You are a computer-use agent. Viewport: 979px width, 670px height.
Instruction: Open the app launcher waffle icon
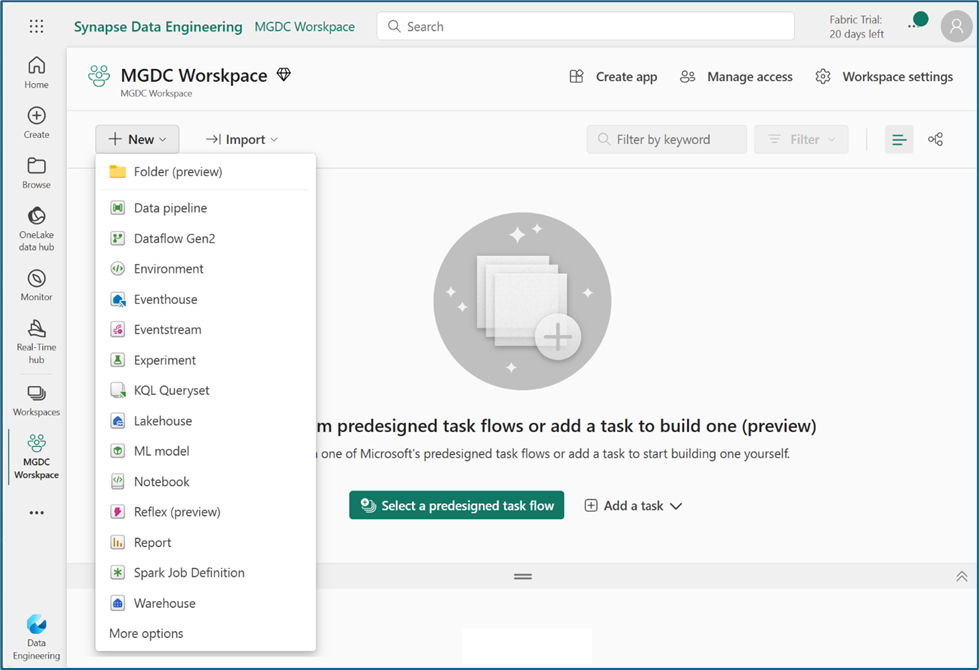click(36, 26)
